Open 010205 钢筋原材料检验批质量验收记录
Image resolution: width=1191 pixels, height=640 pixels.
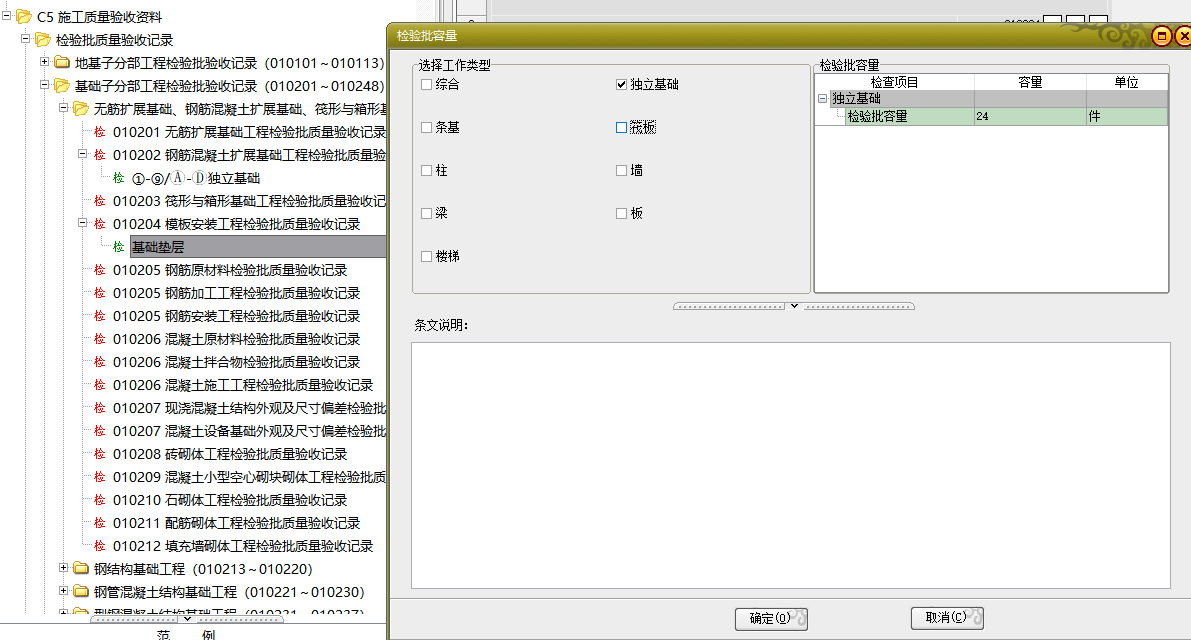[x=230, y=270]
